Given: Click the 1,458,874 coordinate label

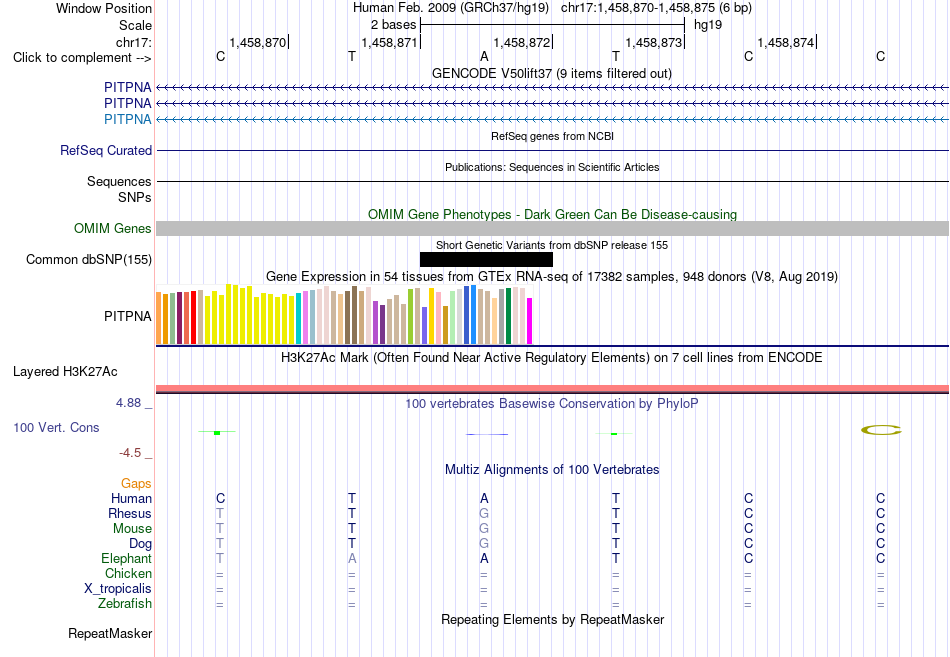Looking at the screenshot, I should click(x=786, y=42).
